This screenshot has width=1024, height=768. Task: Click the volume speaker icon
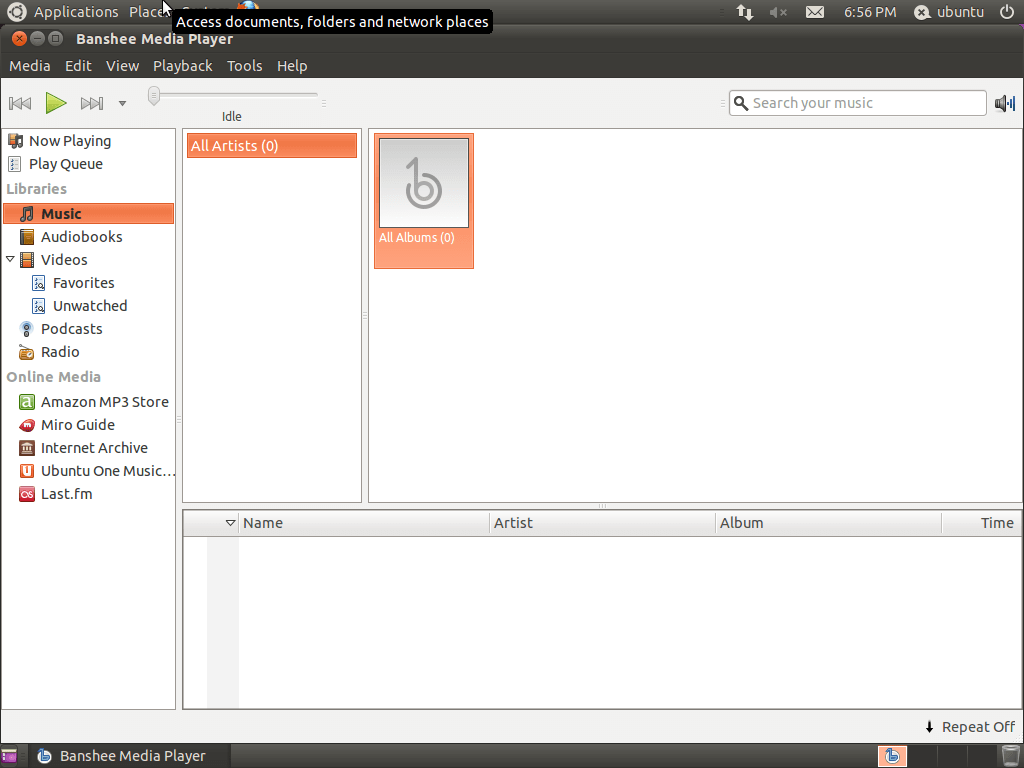click(1004, 103)
